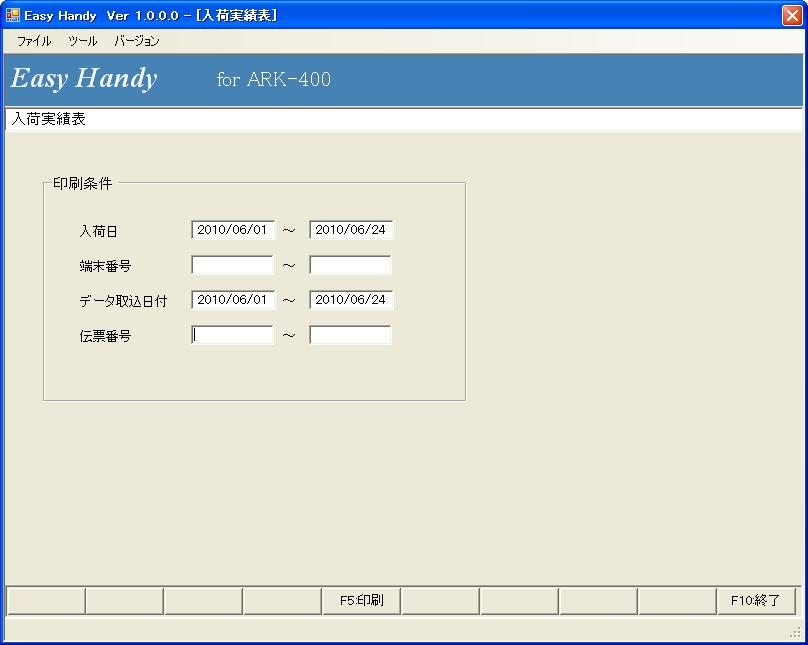808x645 pixels.
Task: Click the 入荷日 end date field
Action: 351,230
